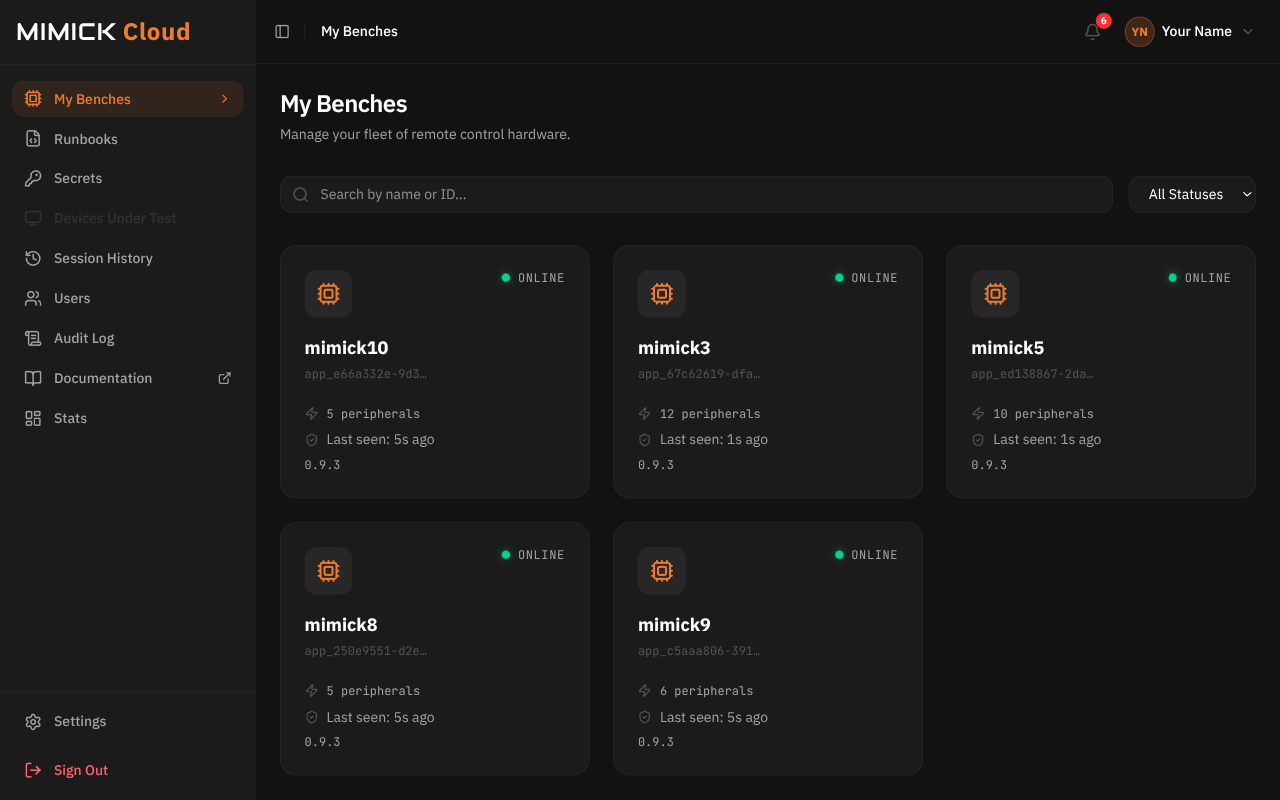Click the My Benches breadcrumb in header

click(359, 32)
